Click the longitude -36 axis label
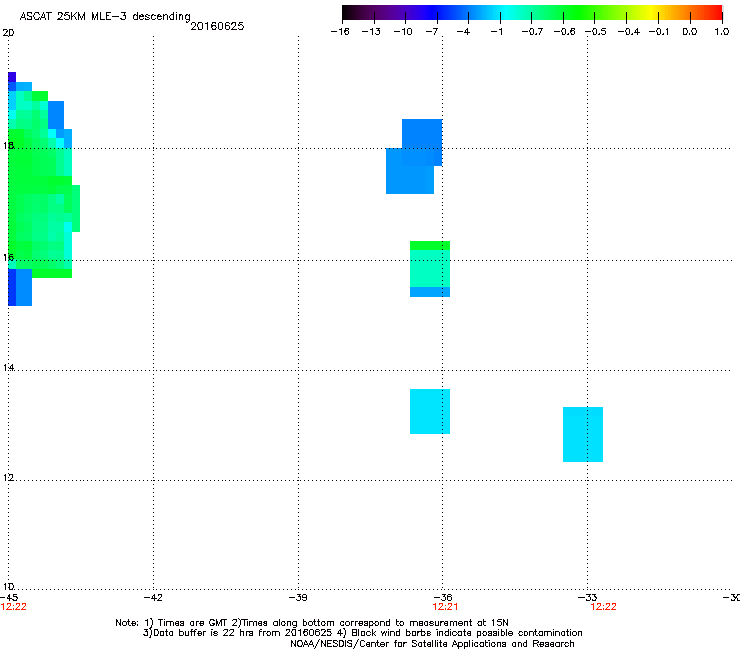 [443, 598]
